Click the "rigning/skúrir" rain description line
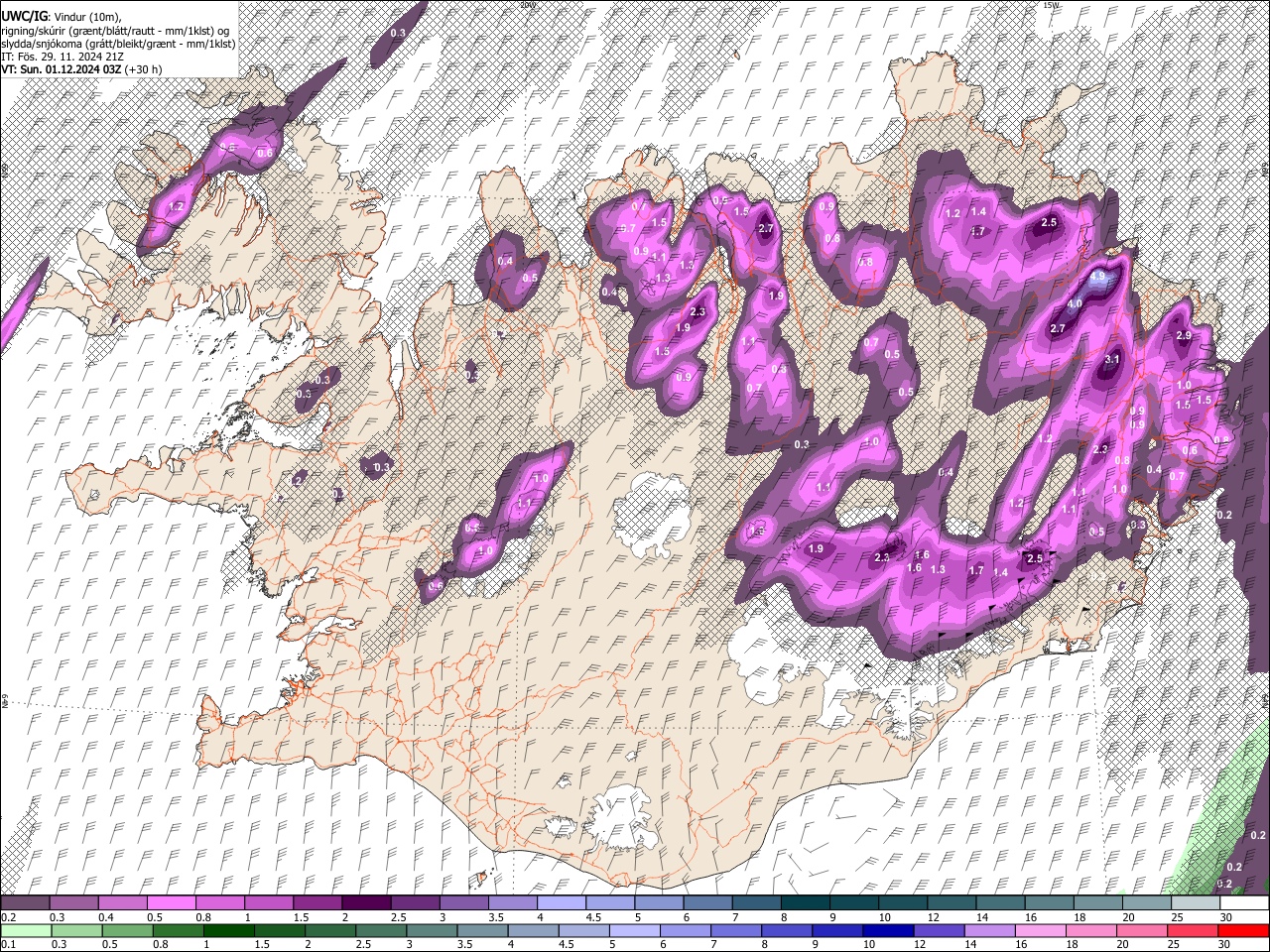This screenshot has width=1270, height=952. click(116, 31)
